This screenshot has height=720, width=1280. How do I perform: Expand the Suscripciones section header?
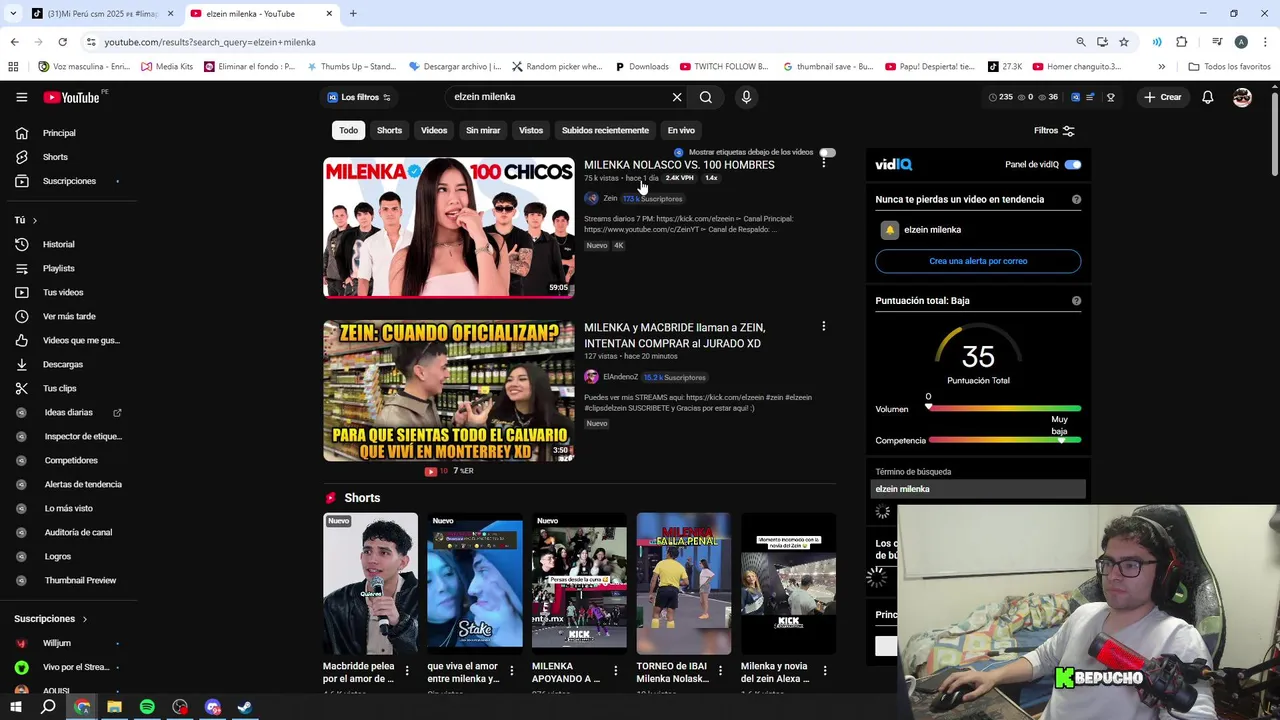pyautogui.click(x=51, y=619)
